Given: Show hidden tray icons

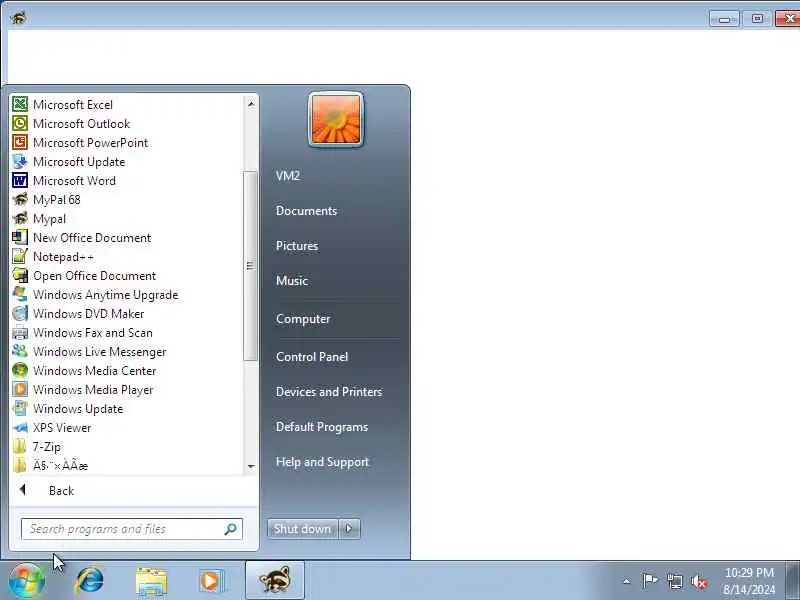Looking at the screenshot, I should 627,581.
